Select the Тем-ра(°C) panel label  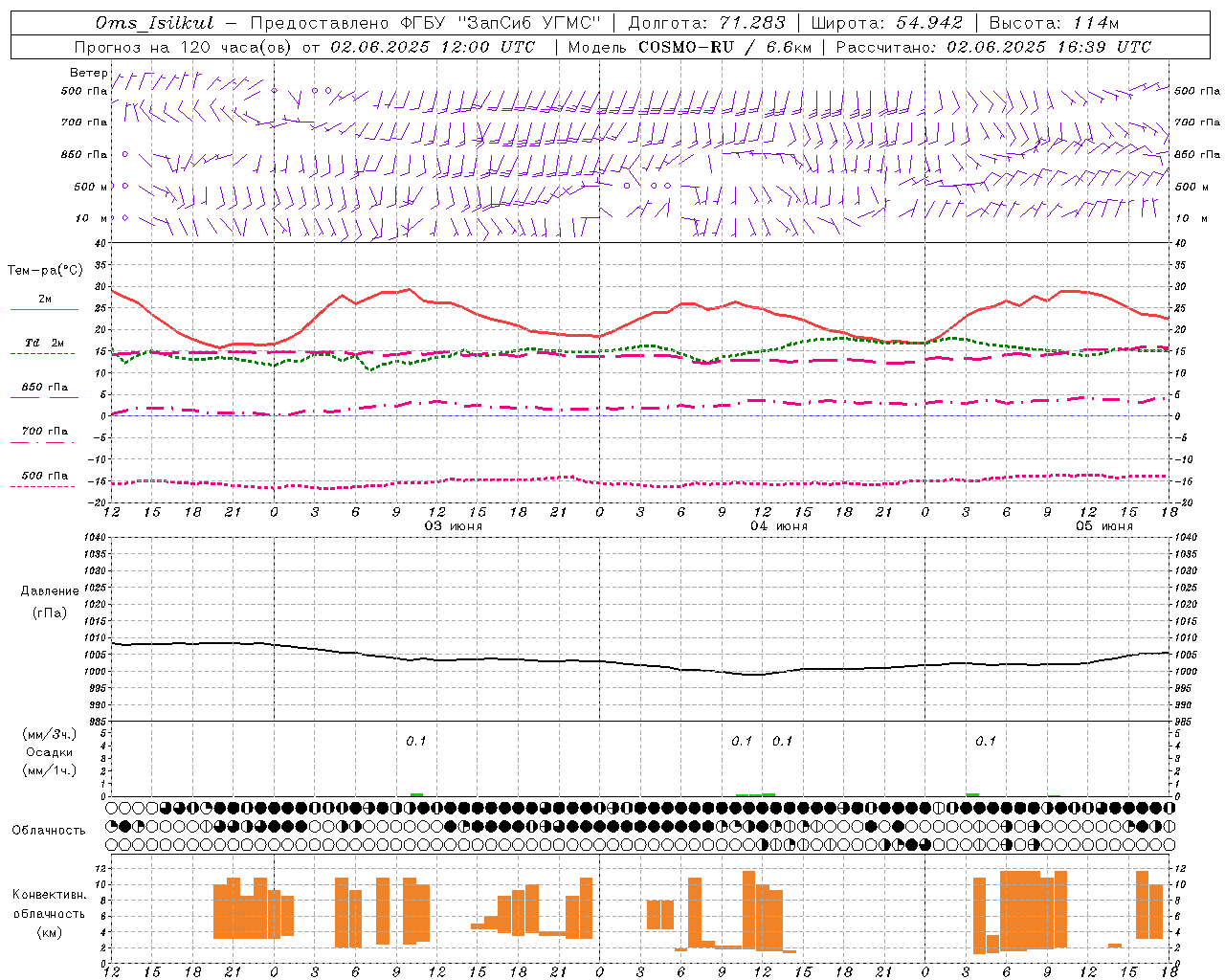coord(45,271)
